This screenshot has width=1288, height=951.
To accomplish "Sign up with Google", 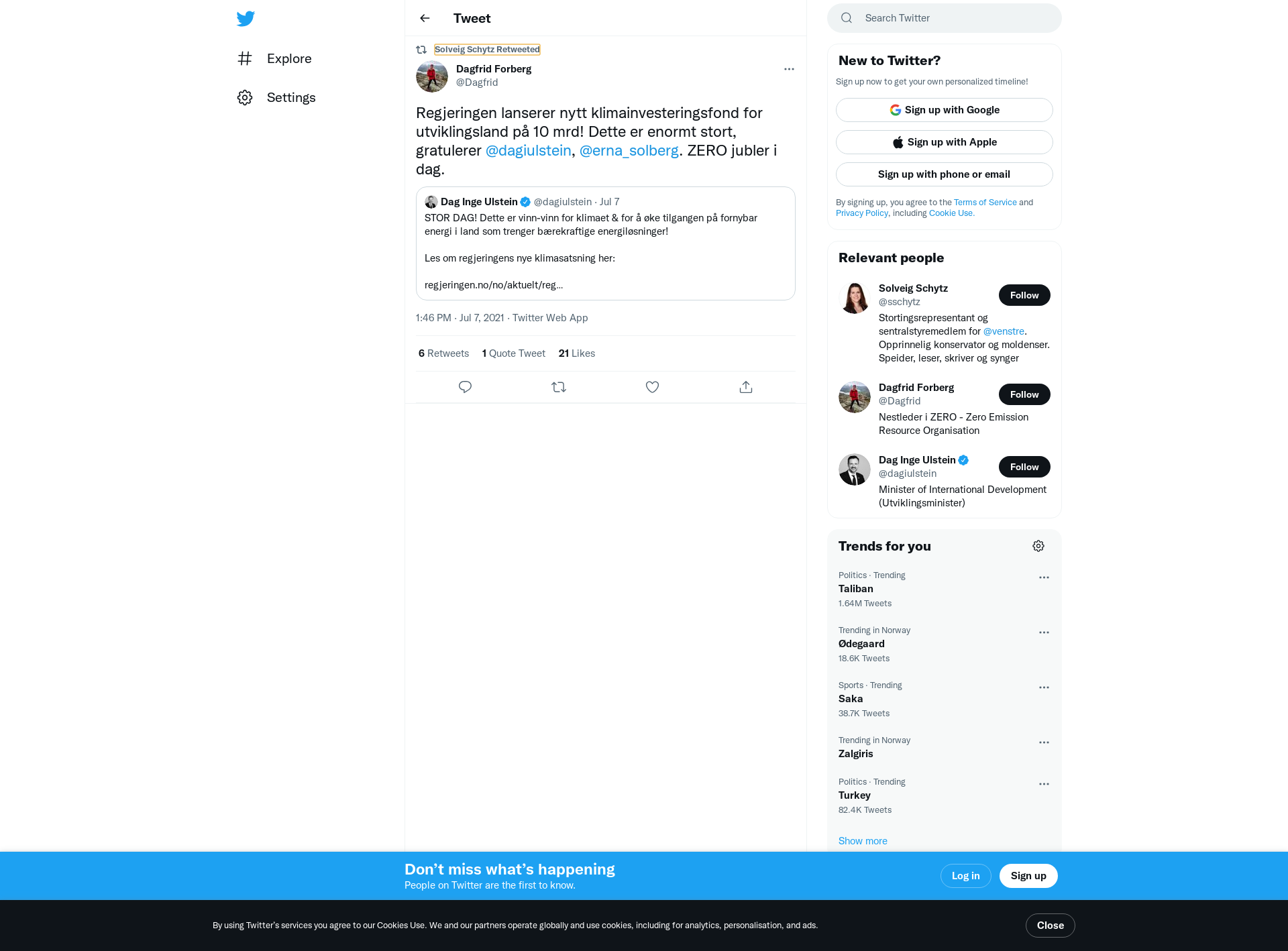I will click(x=945, y=110).
